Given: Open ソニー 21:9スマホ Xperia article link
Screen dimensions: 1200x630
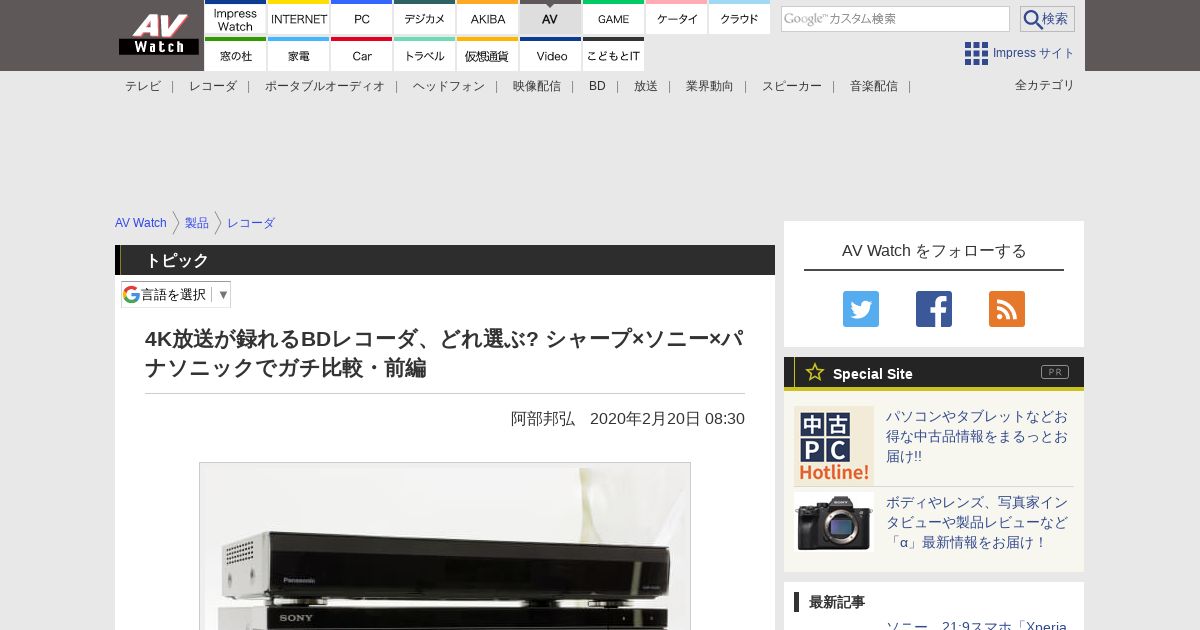Looking at the screenshot, I should pyautogui.click(x=977, y=625).
